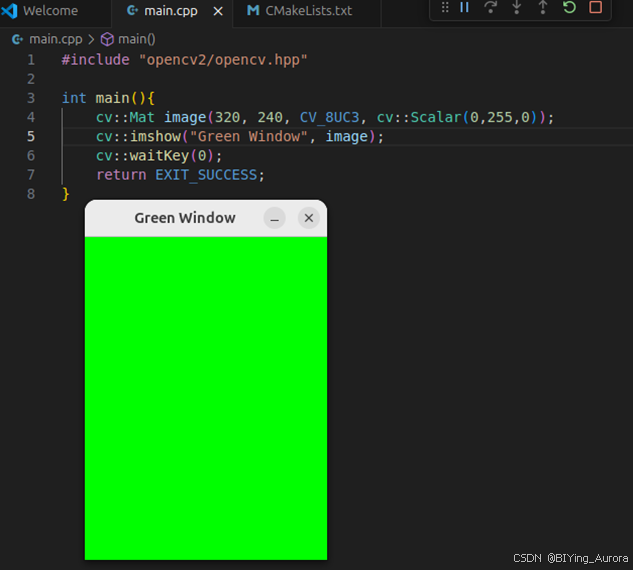Click the green image canvas
Screen dimensions: 633x570
(206, 398)
